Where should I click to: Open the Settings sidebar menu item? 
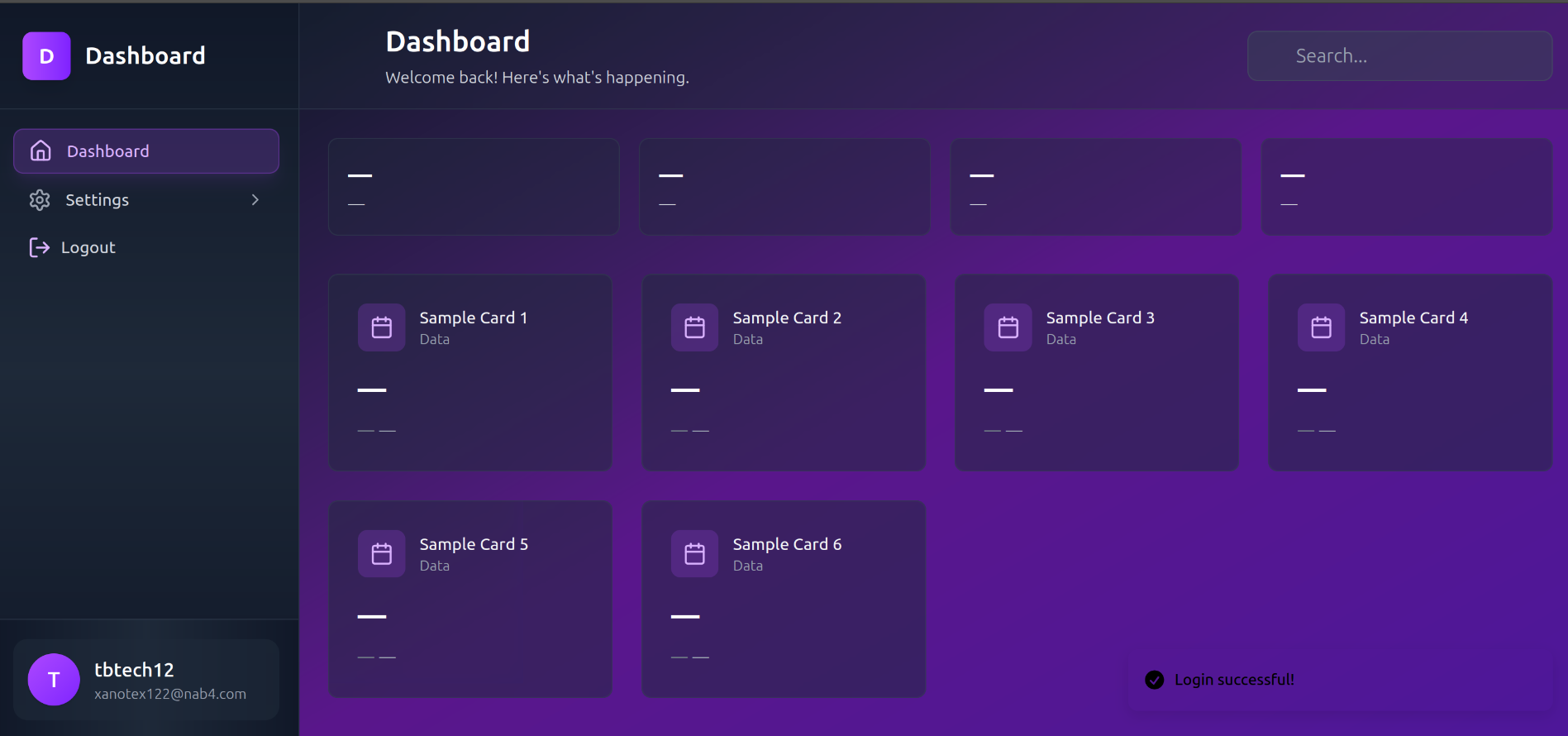click(x=146, y=200)
